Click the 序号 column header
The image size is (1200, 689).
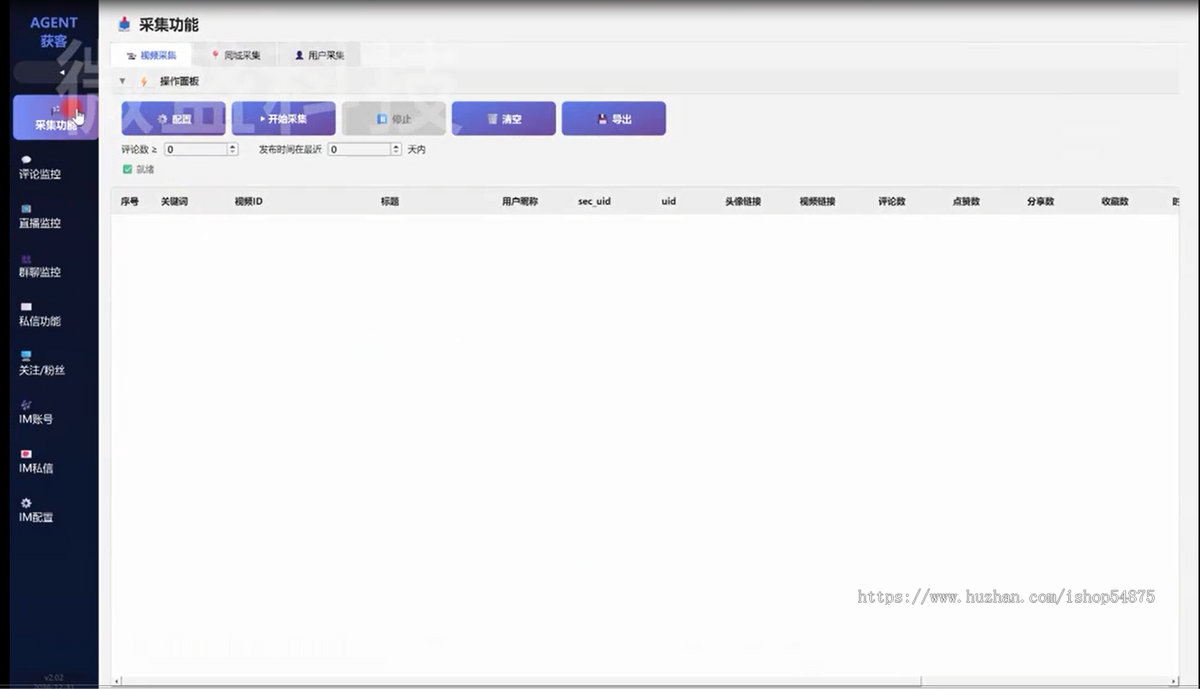pyautogui.click(x=130, y=201)
